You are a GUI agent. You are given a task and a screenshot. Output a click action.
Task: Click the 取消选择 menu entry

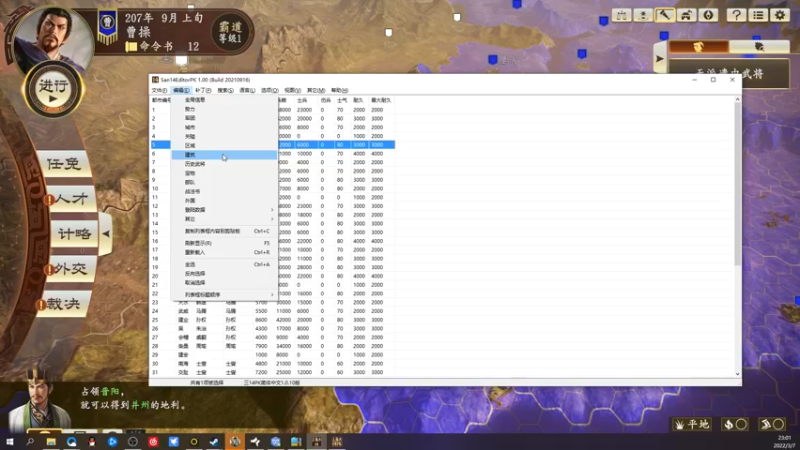point(224,282)
